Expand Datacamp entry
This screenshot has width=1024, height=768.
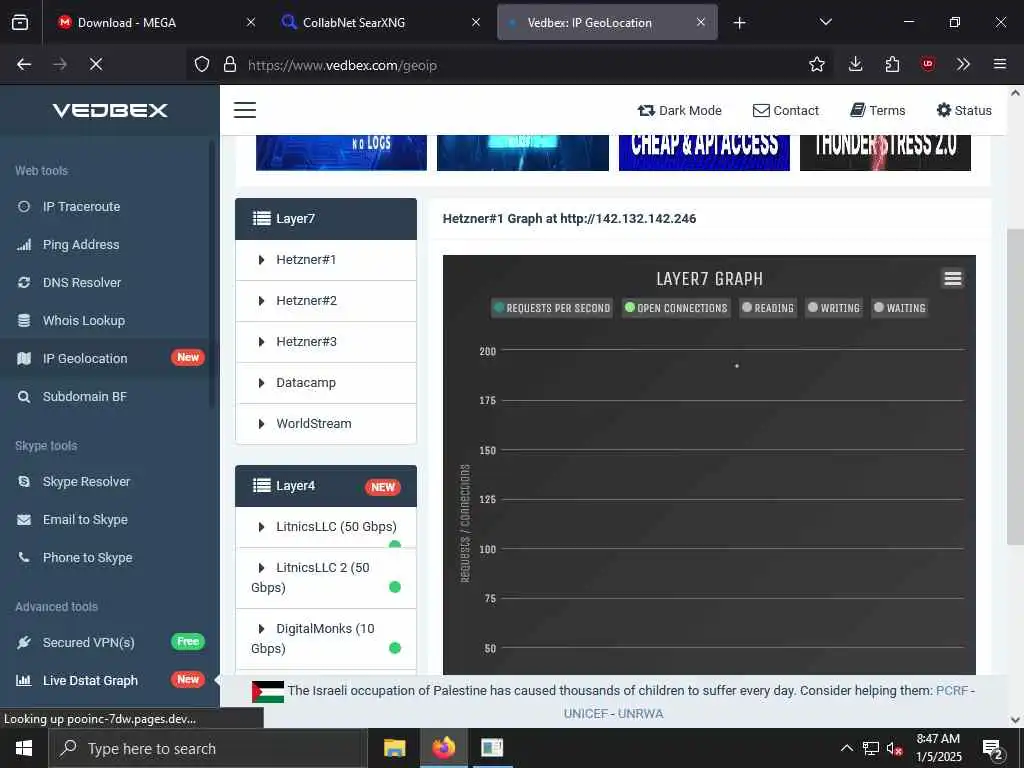pyautogui.click(x=326, y=383)
